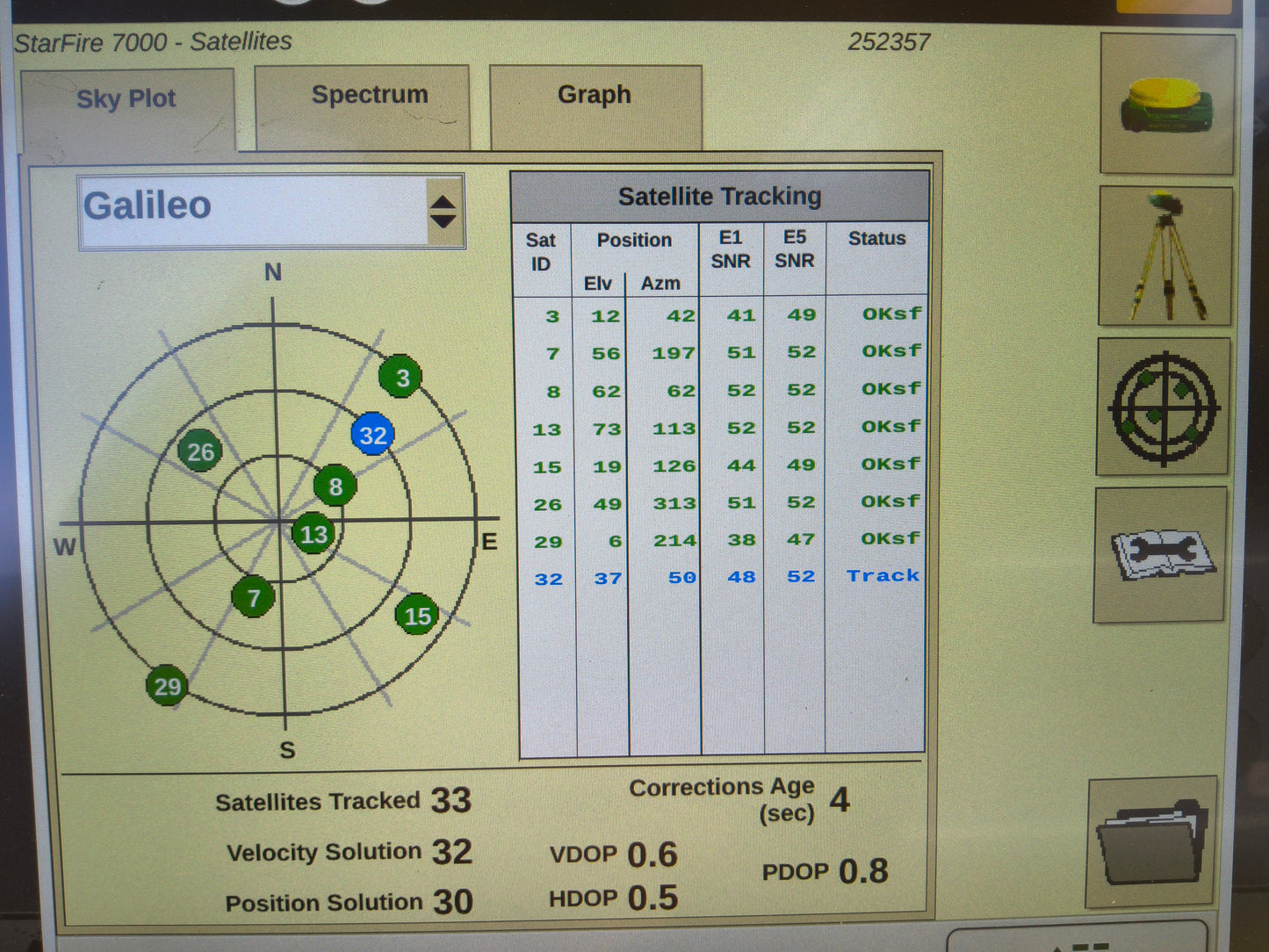This screenshot has width=1269, height=952.
Task: Click the Azm column subheader
Action: (x=660, y=284)
